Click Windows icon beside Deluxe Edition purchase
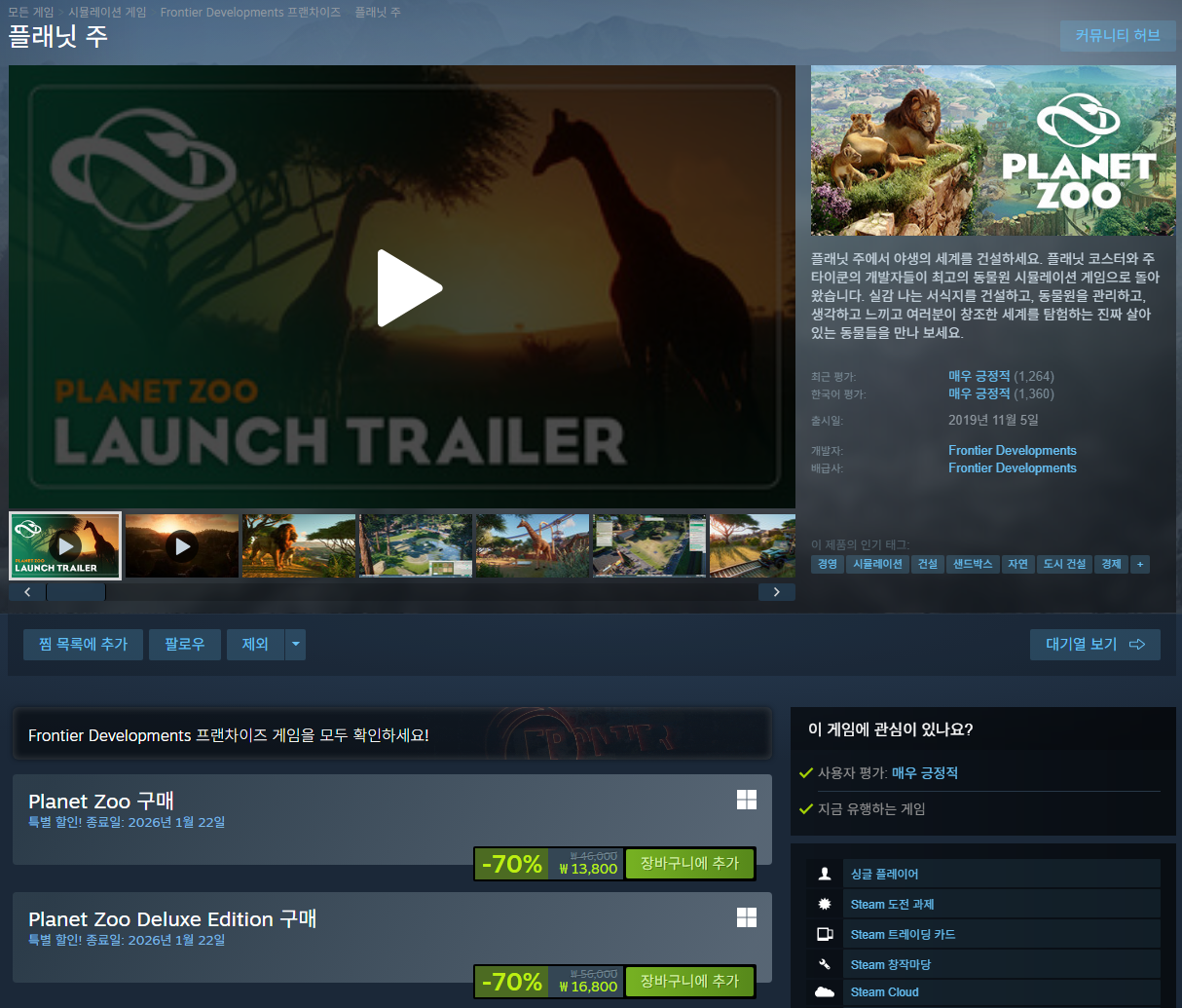Image resolution: width=1182 pixels, height=1008 pixels. click(x=747, y=917)
